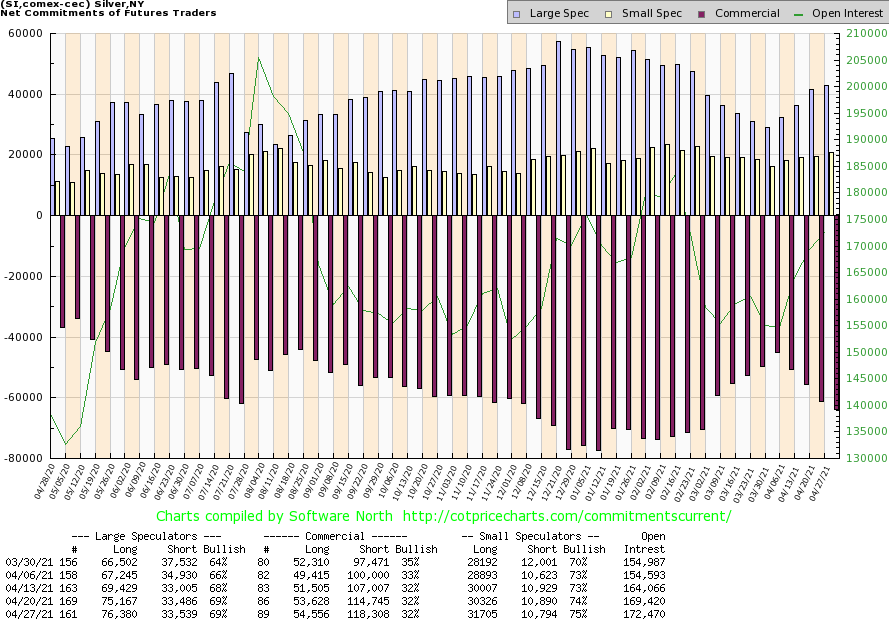Click the Commercial legend color box
This screenshot has width=889, height=620.
pyautogui.click(x=702, y=14)
